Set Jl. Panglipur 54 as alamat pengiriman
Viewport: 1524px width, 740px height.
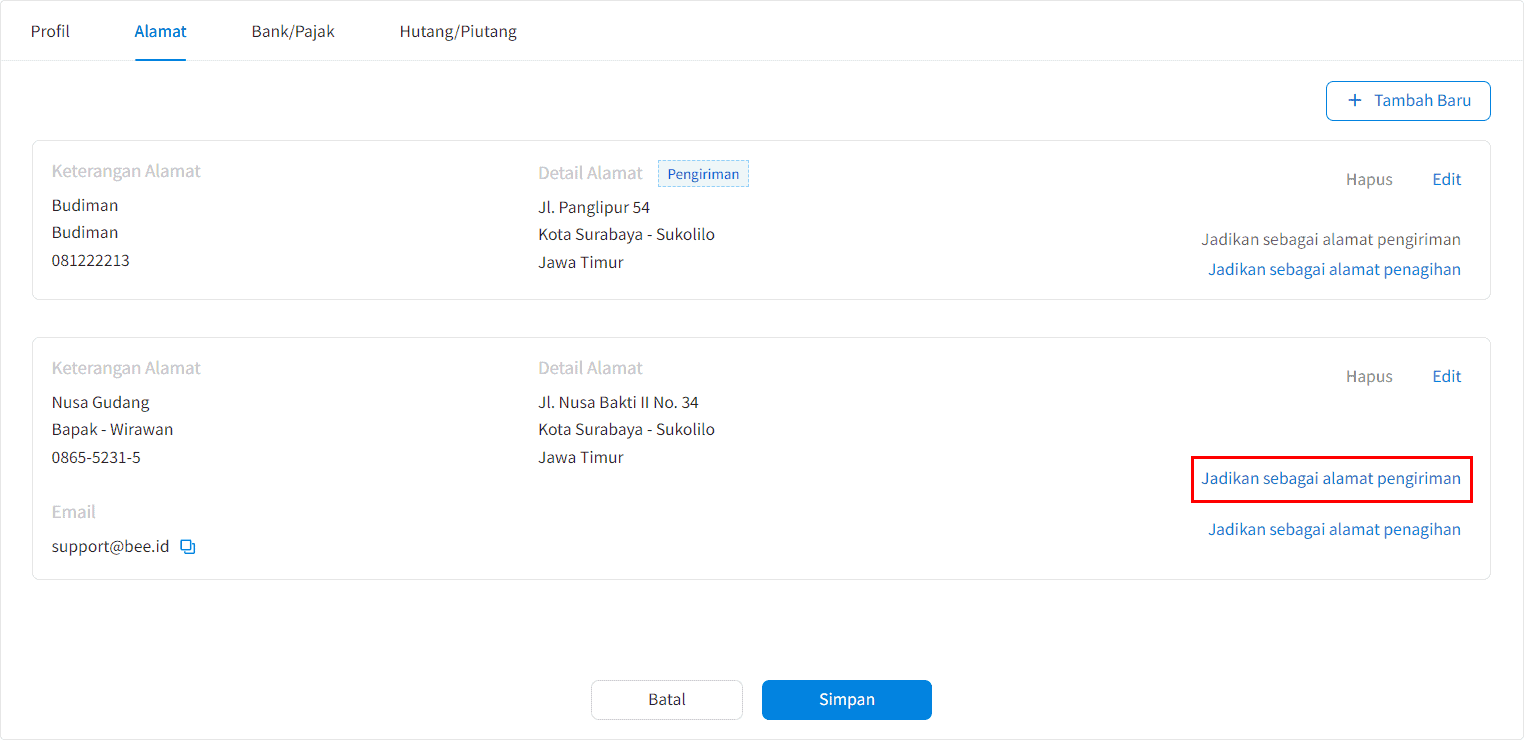(x=1330, y=239)
